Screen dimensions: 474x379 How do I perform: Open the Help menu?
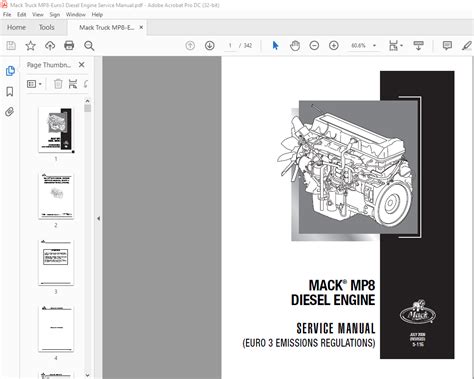click(x=97, y=15)
